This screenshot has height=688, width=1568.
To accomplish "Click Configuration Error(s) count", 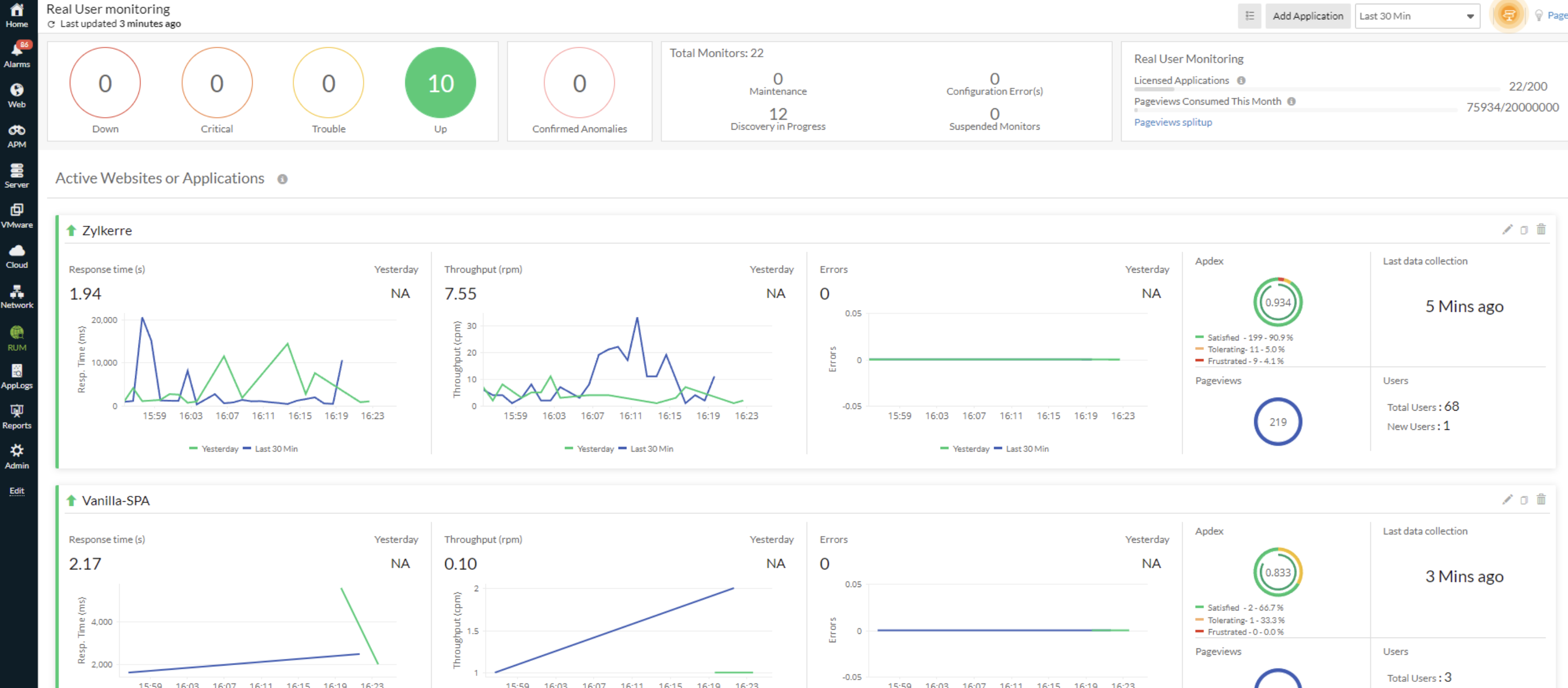I will 994,79.
